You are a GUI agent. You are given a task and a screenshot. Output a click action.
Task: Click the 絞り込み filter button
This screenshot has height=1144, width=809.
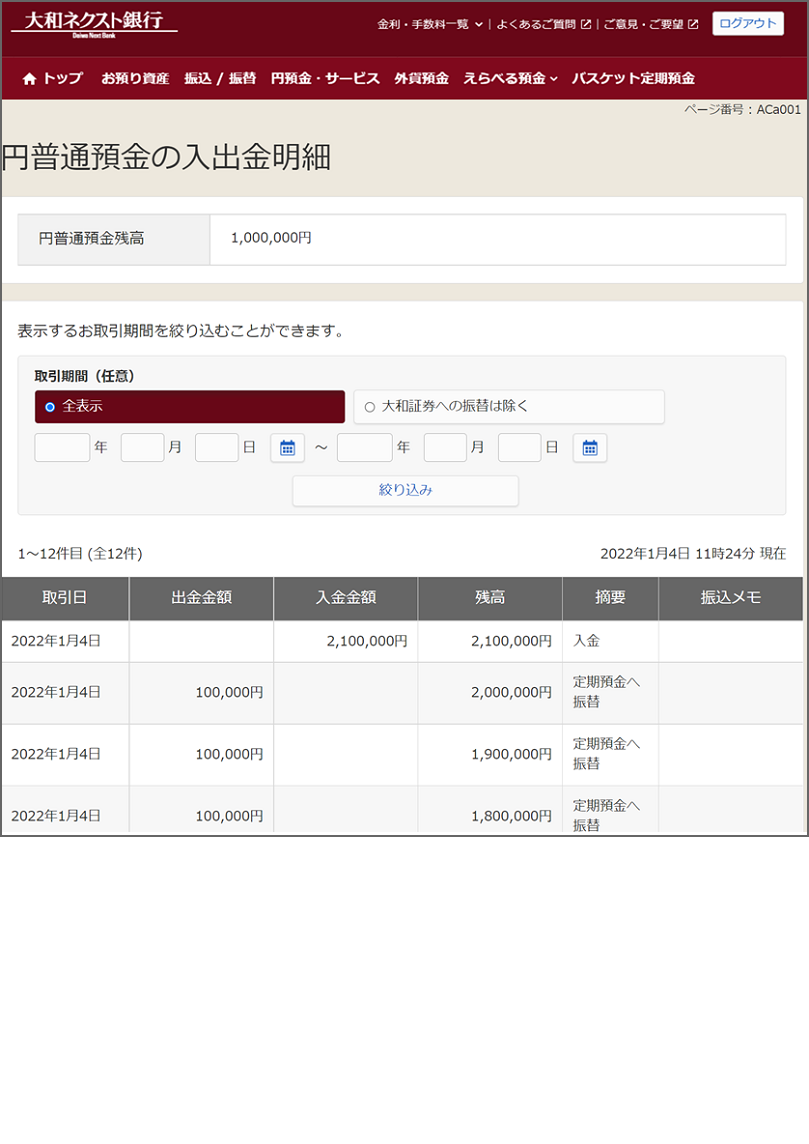pyautogui.click(x=405, y=490)
